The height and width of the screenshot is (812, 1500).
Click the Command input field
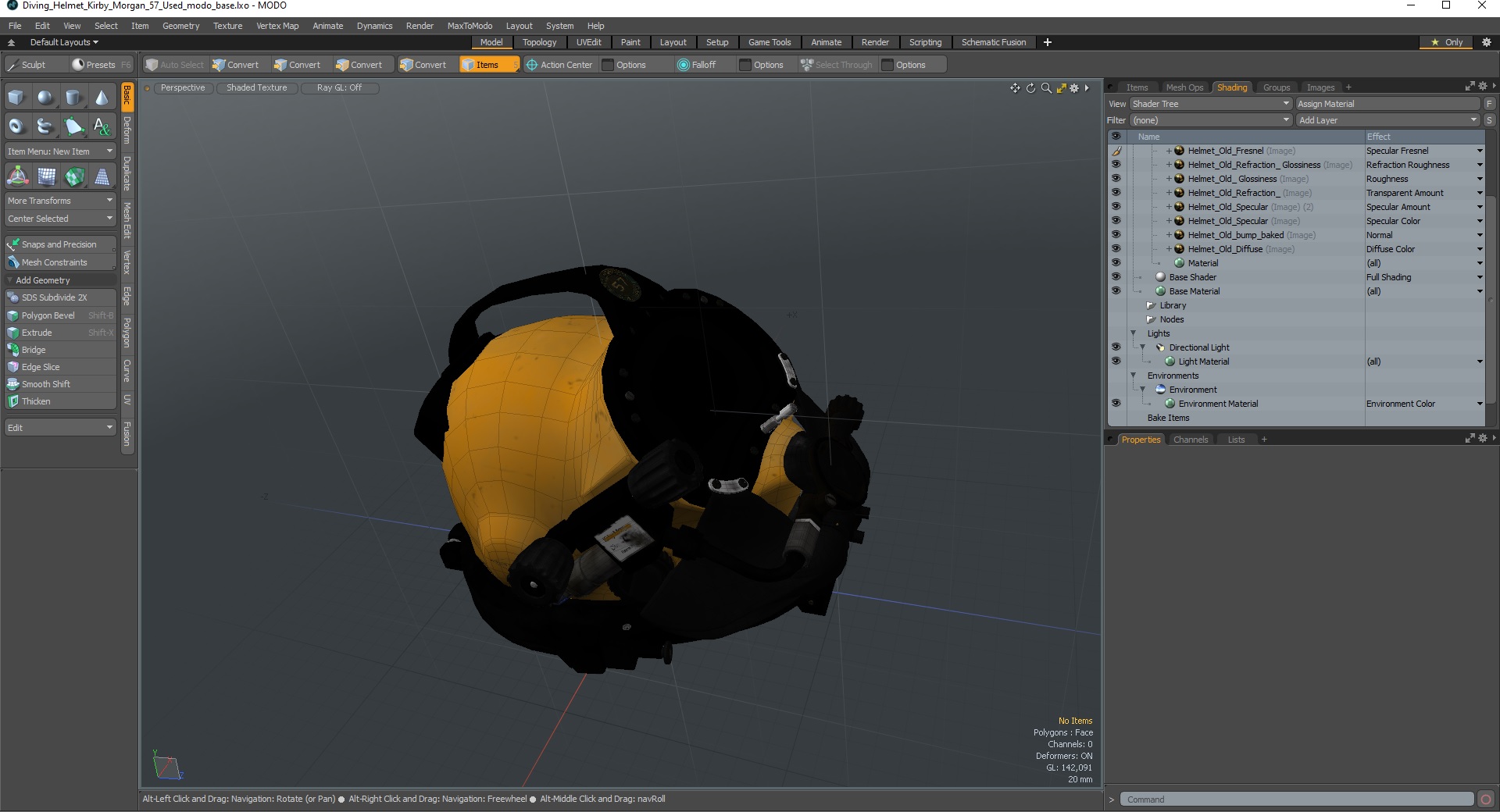click(x=1297, y=800)
